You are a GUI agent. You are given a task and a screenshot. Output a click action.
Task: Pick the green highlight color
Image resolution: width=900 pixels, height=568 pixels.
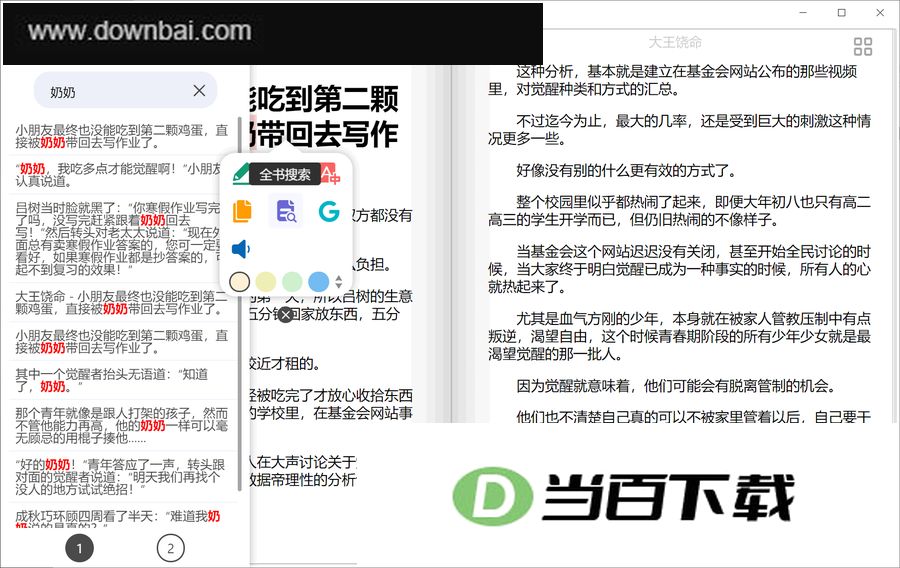click(x=292, y=282)
